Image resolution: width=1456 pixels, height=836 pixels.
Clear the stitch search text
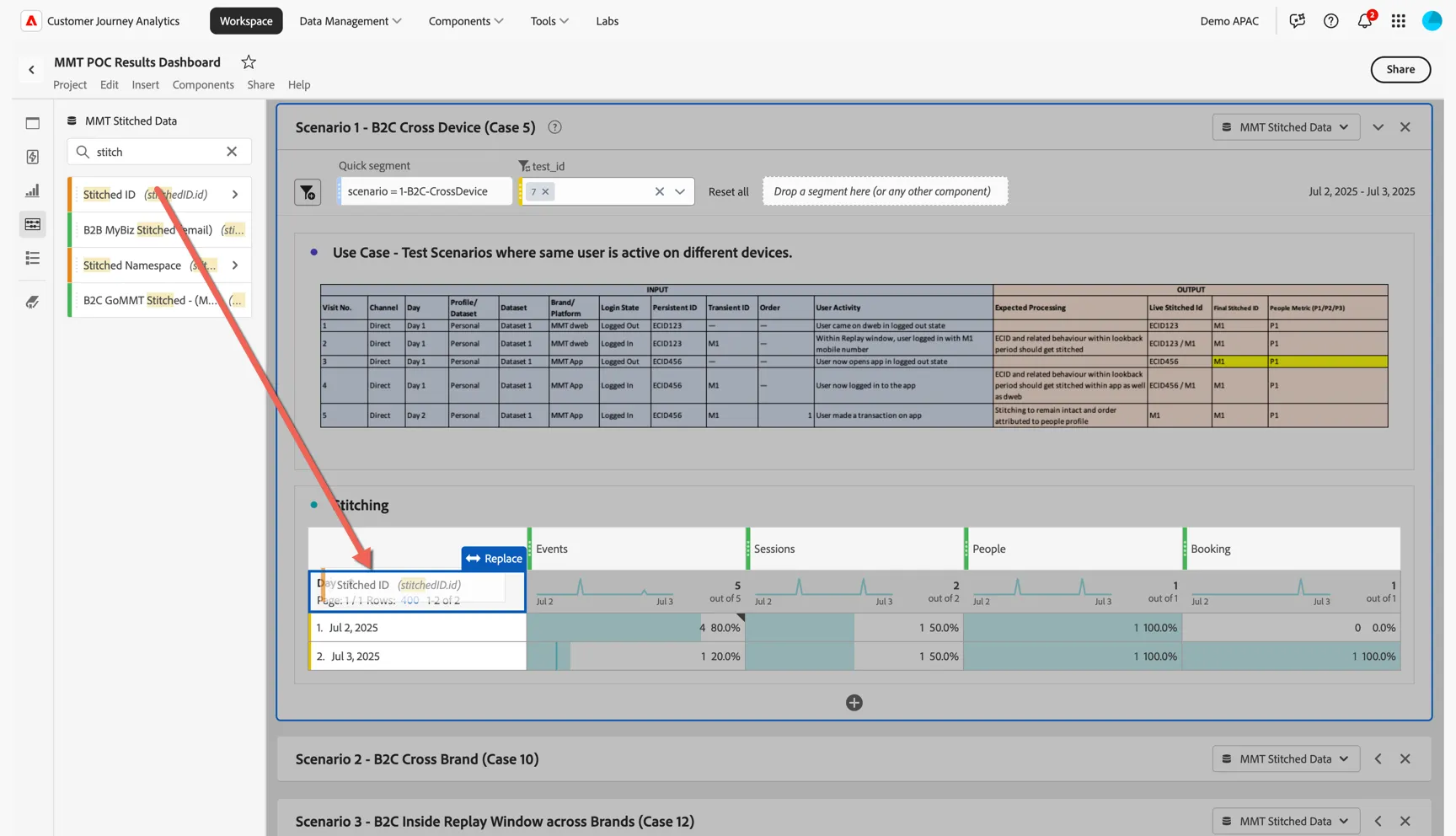(232, 152)
